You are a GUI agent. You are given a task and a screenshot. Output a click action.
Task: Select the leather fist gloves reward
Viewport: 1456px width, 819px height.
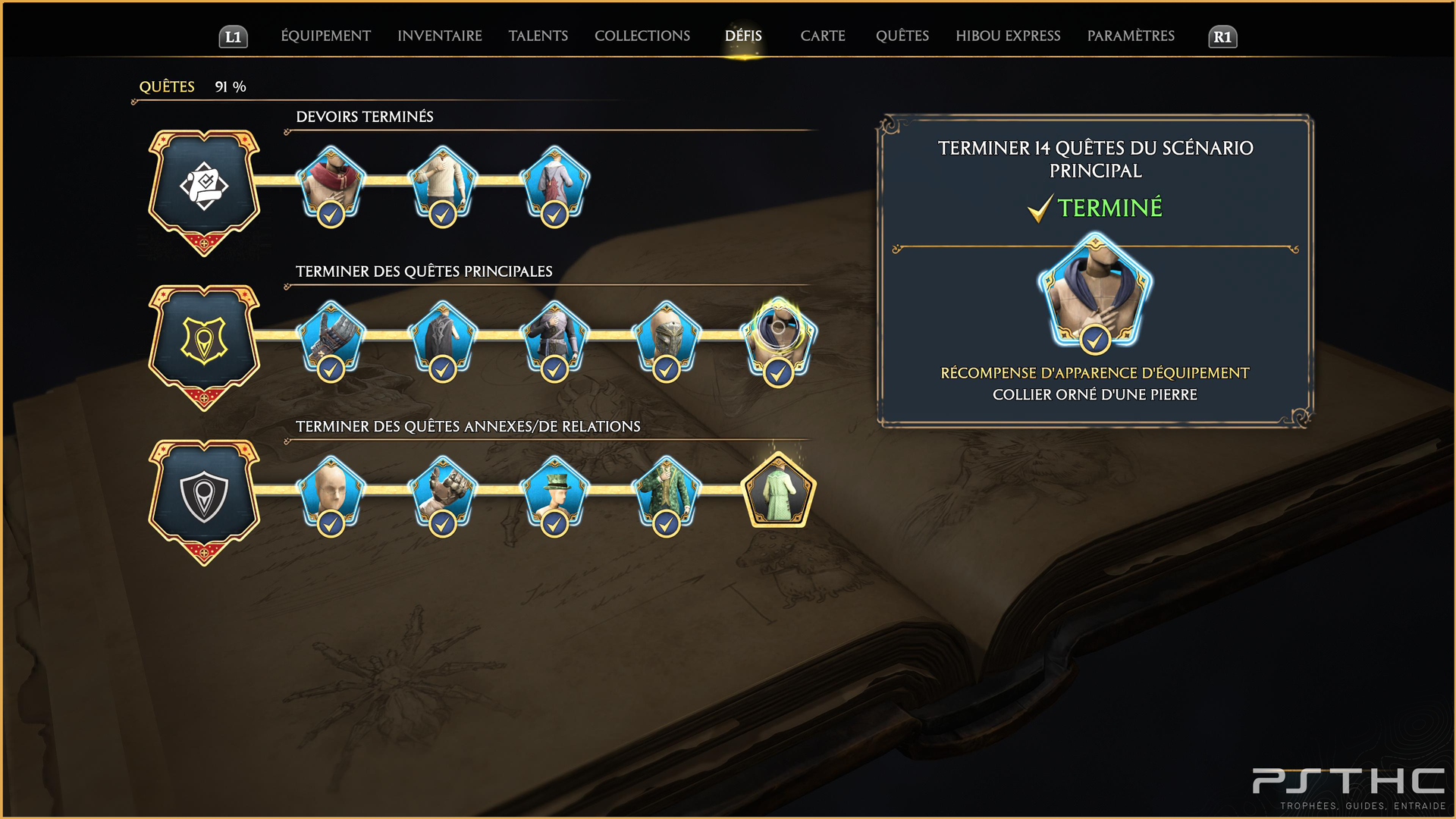443,494
